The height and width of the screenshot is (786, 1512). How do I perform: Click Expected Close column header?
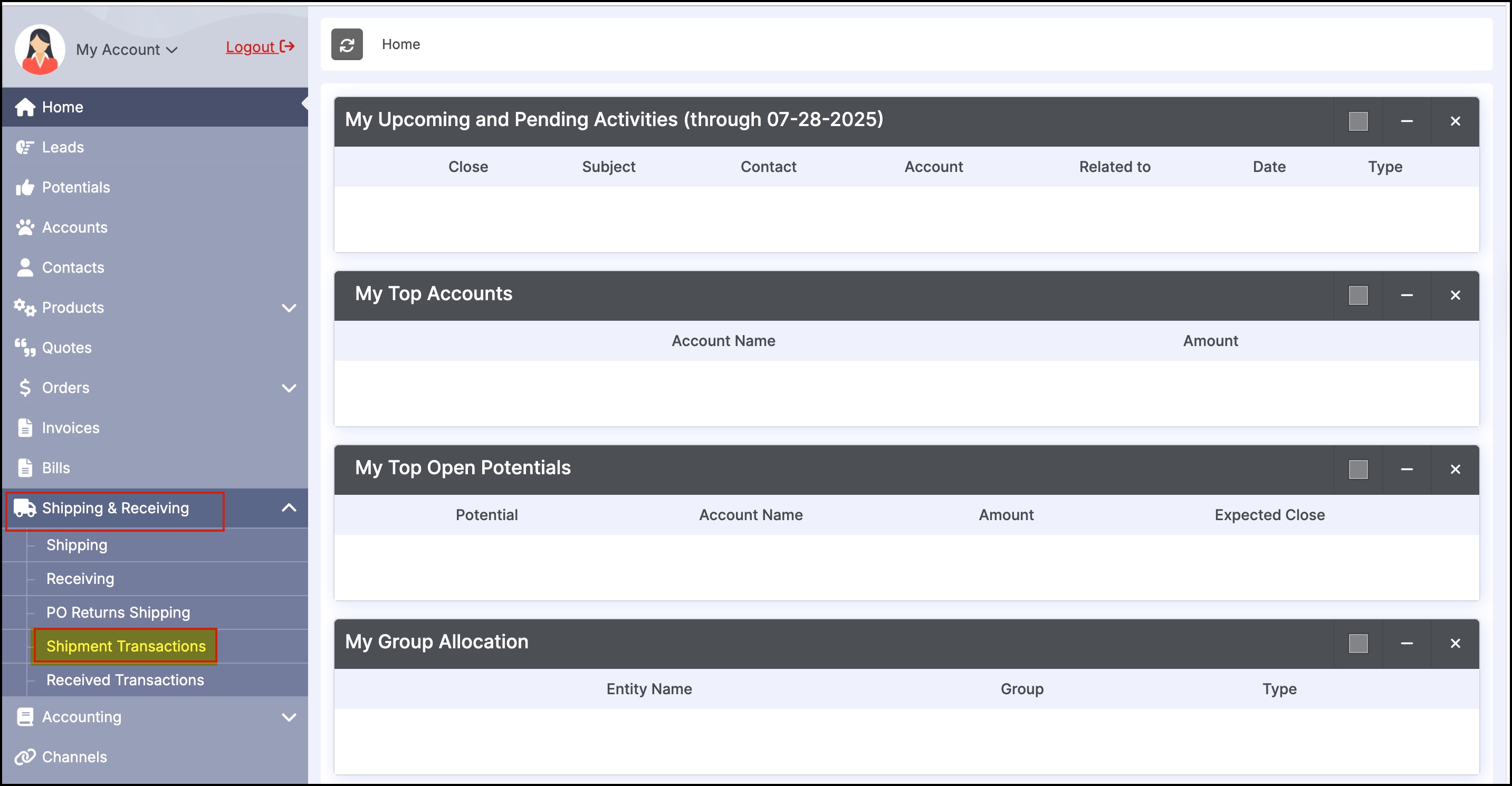pyautogui.click(x=1270, y=515)
